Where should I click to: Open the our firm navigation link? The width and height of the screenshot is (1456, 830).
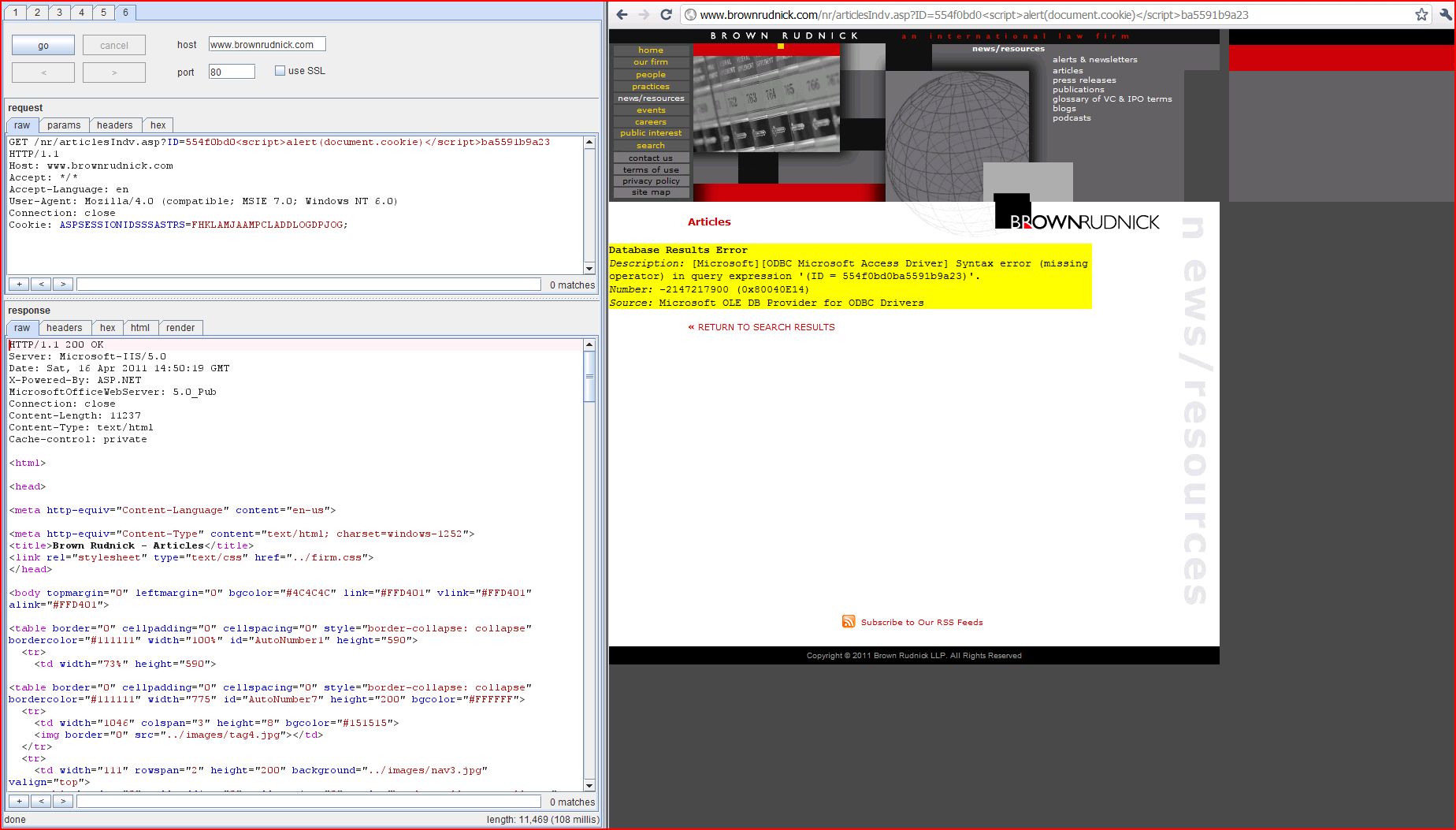click(651, 61)
